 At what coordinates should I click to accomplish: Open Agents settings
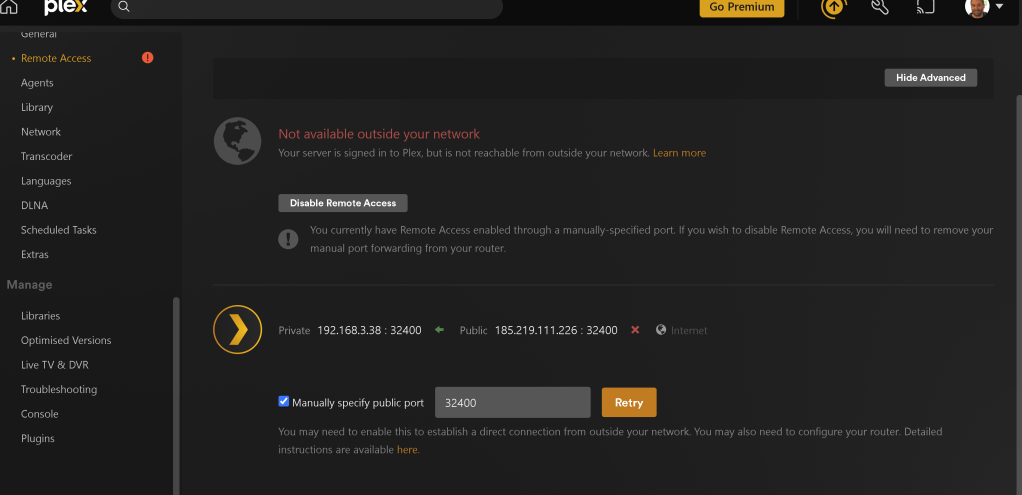(37, 83)
